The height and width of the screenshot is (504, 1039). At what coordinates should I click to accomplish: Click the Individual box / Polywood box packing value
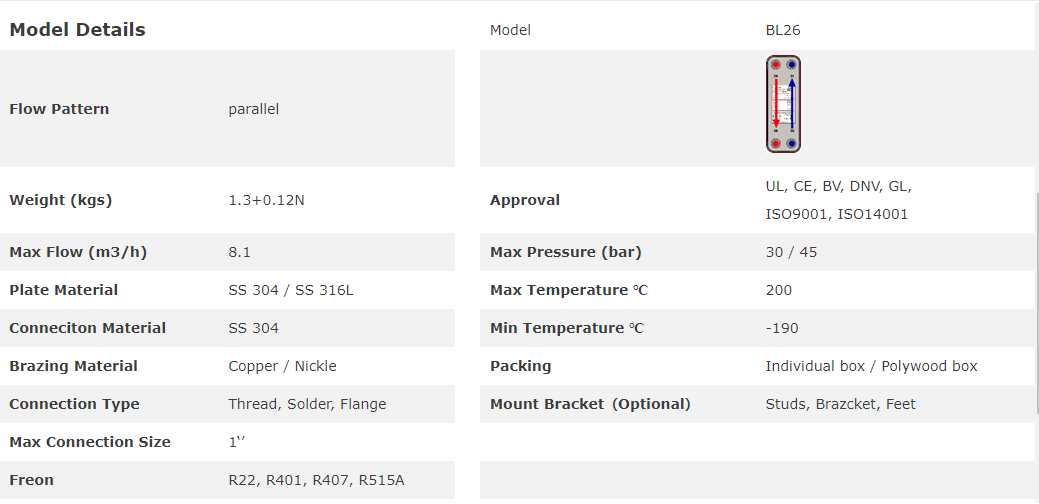tap(871, 366)
